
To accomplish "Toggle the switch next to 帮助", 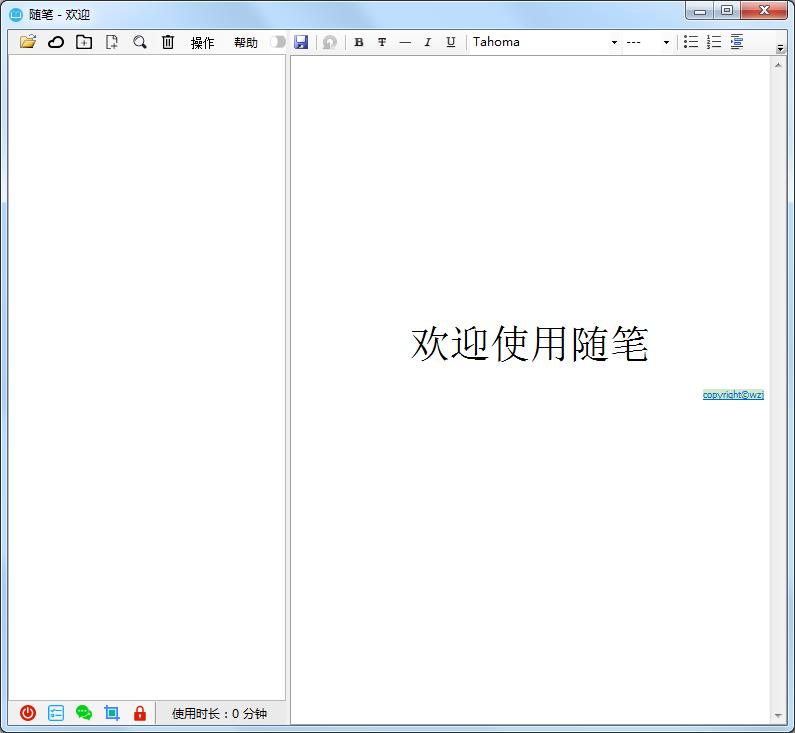I will coord(277,42).
